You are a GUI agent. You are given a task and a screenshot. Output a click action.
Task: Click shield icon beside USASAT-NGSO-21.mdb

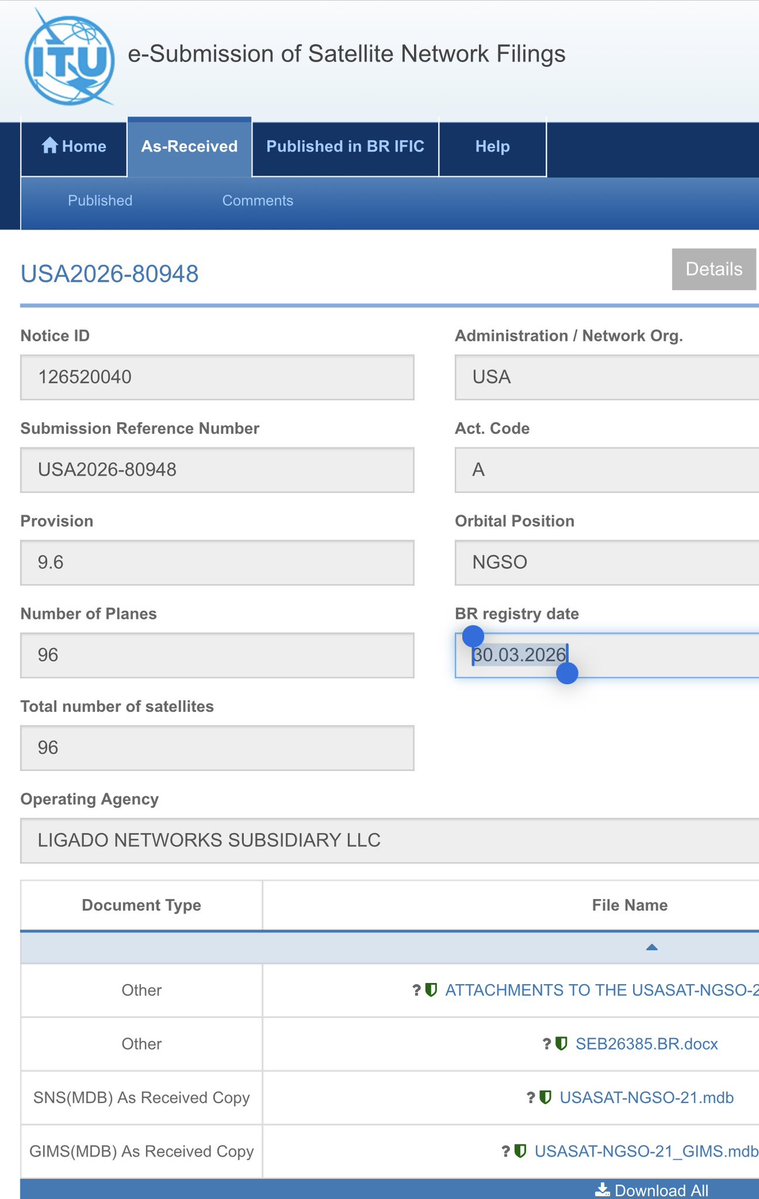click(x=545, y=1097)
